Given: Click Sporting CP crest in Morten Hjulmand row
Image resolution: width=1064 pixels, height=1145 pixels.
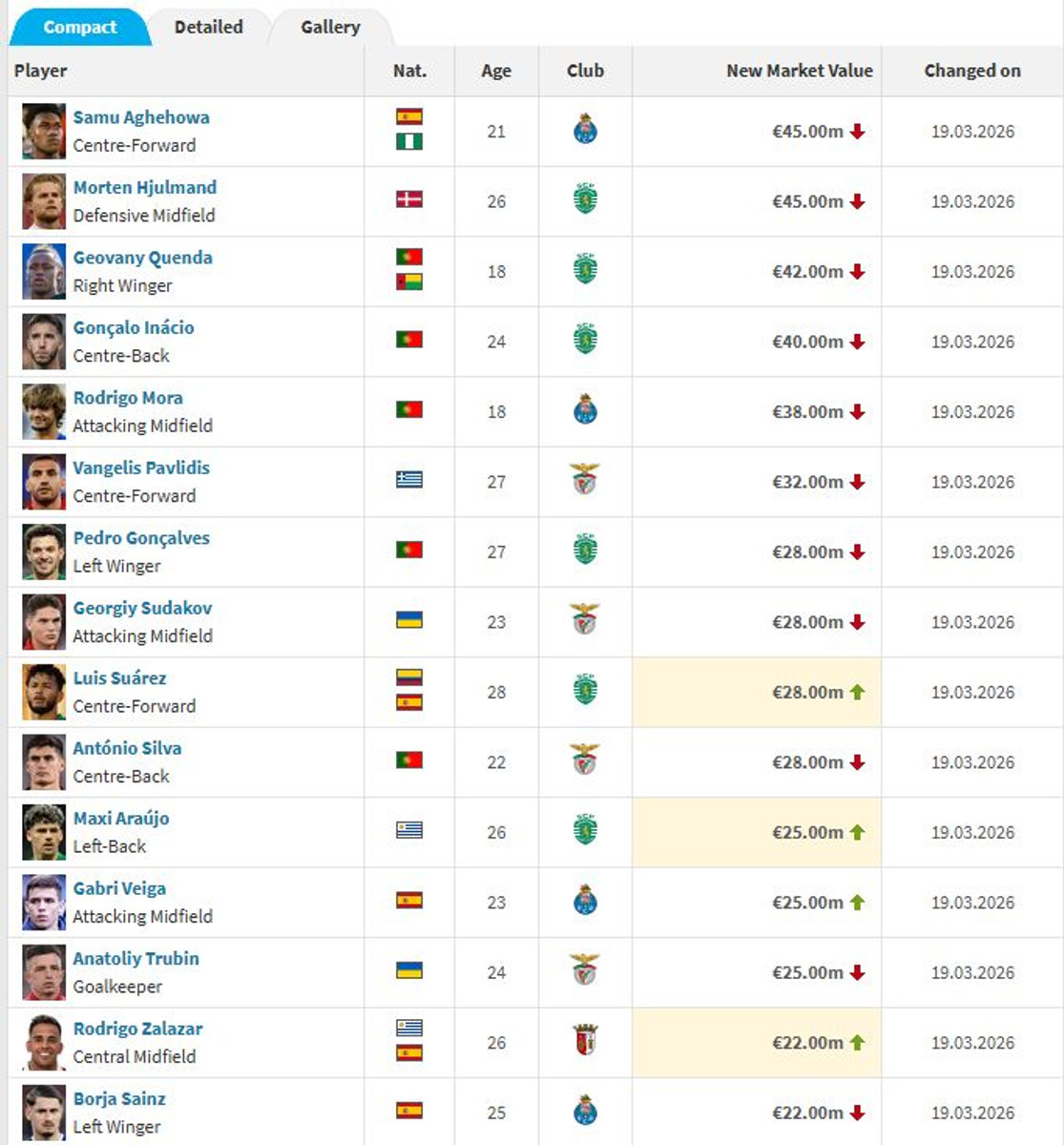Looking at the screenshot, I should [x=585, y=200].
